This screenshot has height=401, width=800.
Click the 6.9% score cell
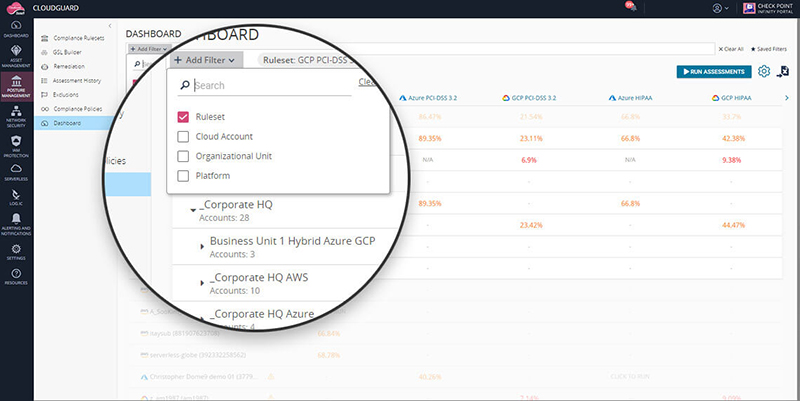click(x=529, y=160)
